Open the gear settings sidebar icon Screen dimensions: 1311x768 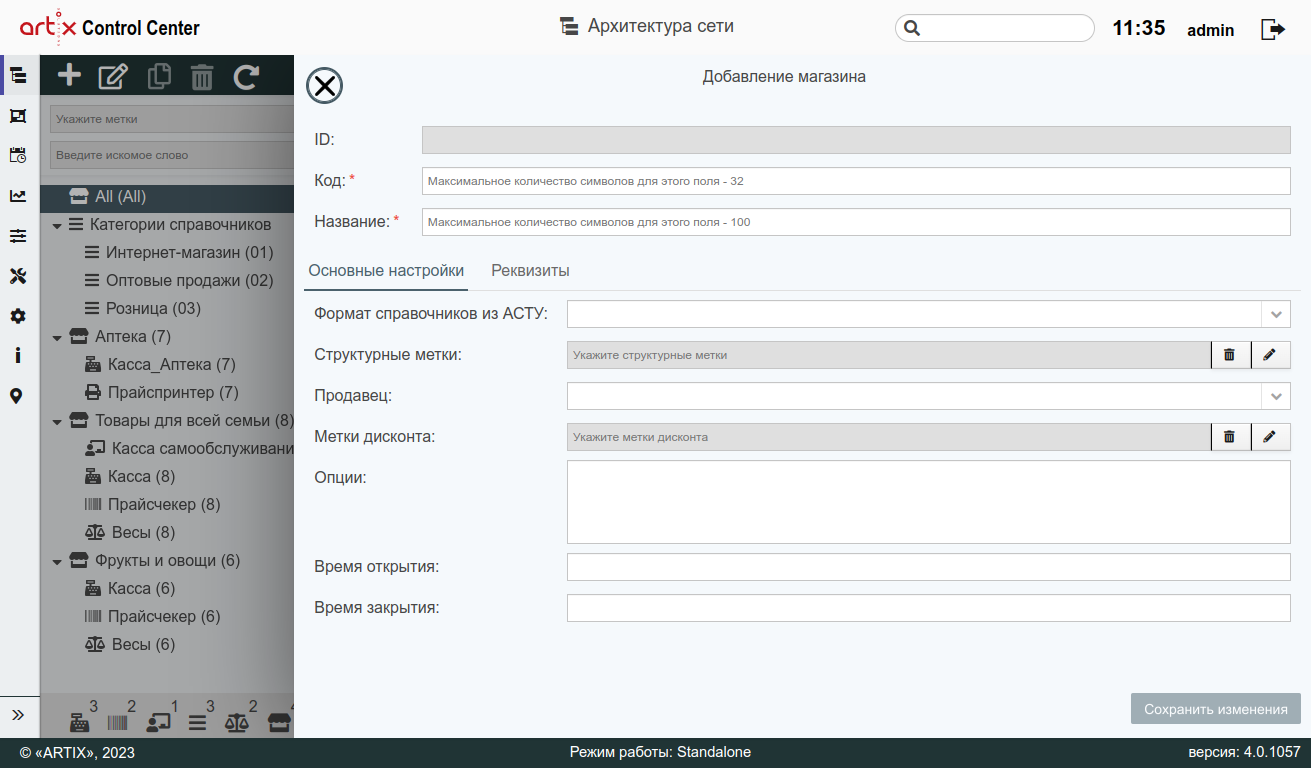(18, 316)
